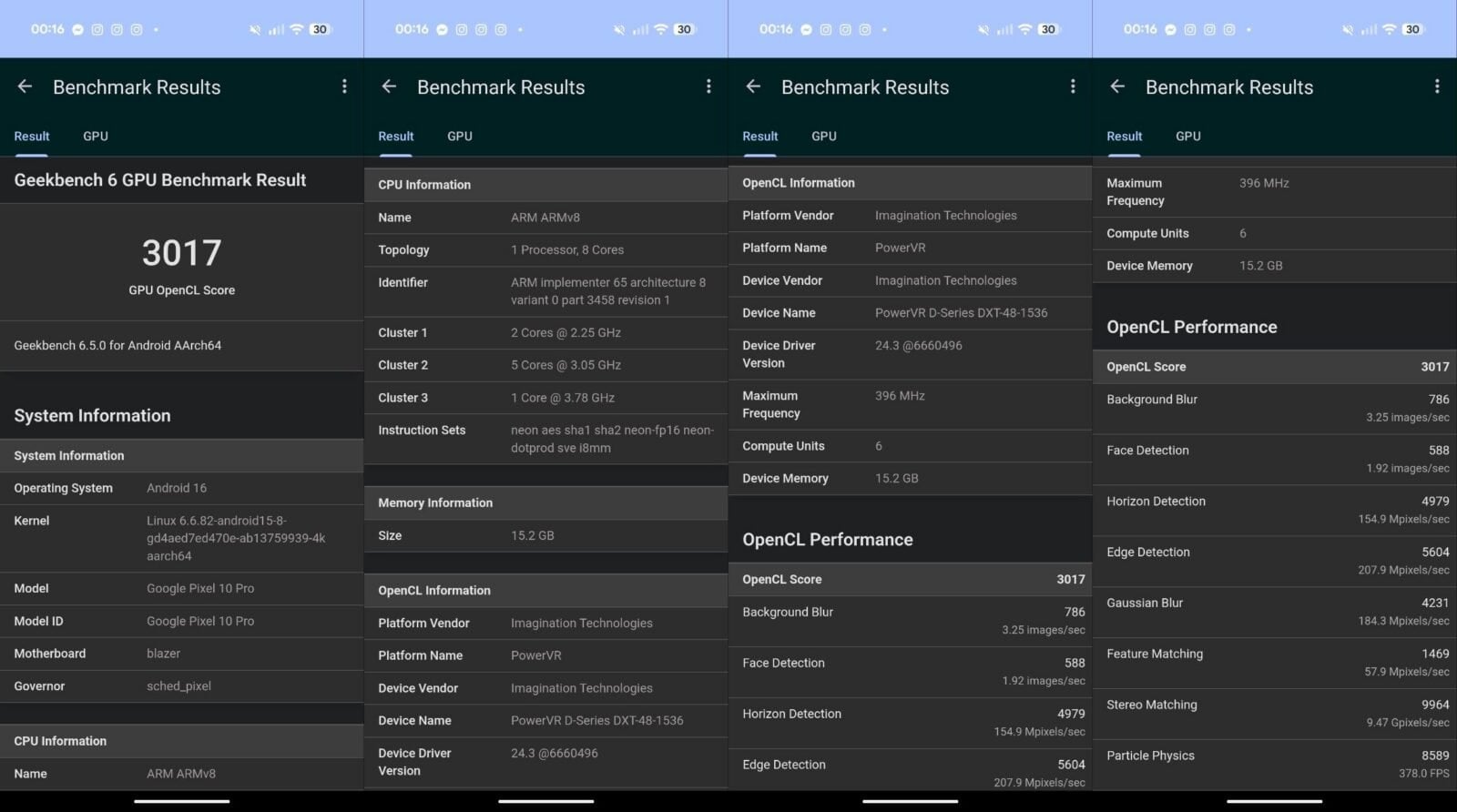Select the Result tab in the second screen
The image size is (1457, 812).
click(396, 137)
